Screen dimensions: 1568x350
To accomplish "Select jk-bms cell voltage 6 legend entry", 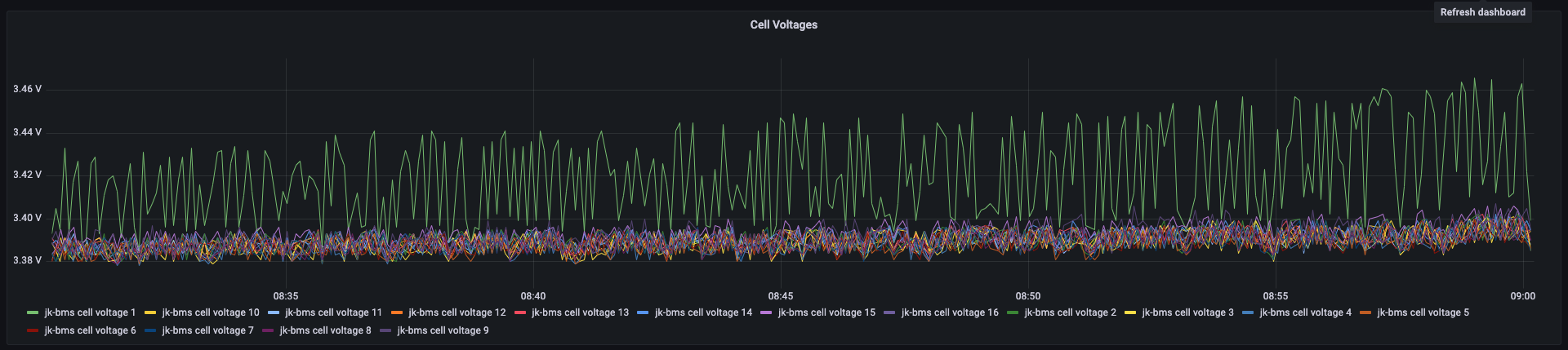I will click(x=90, y=330).
